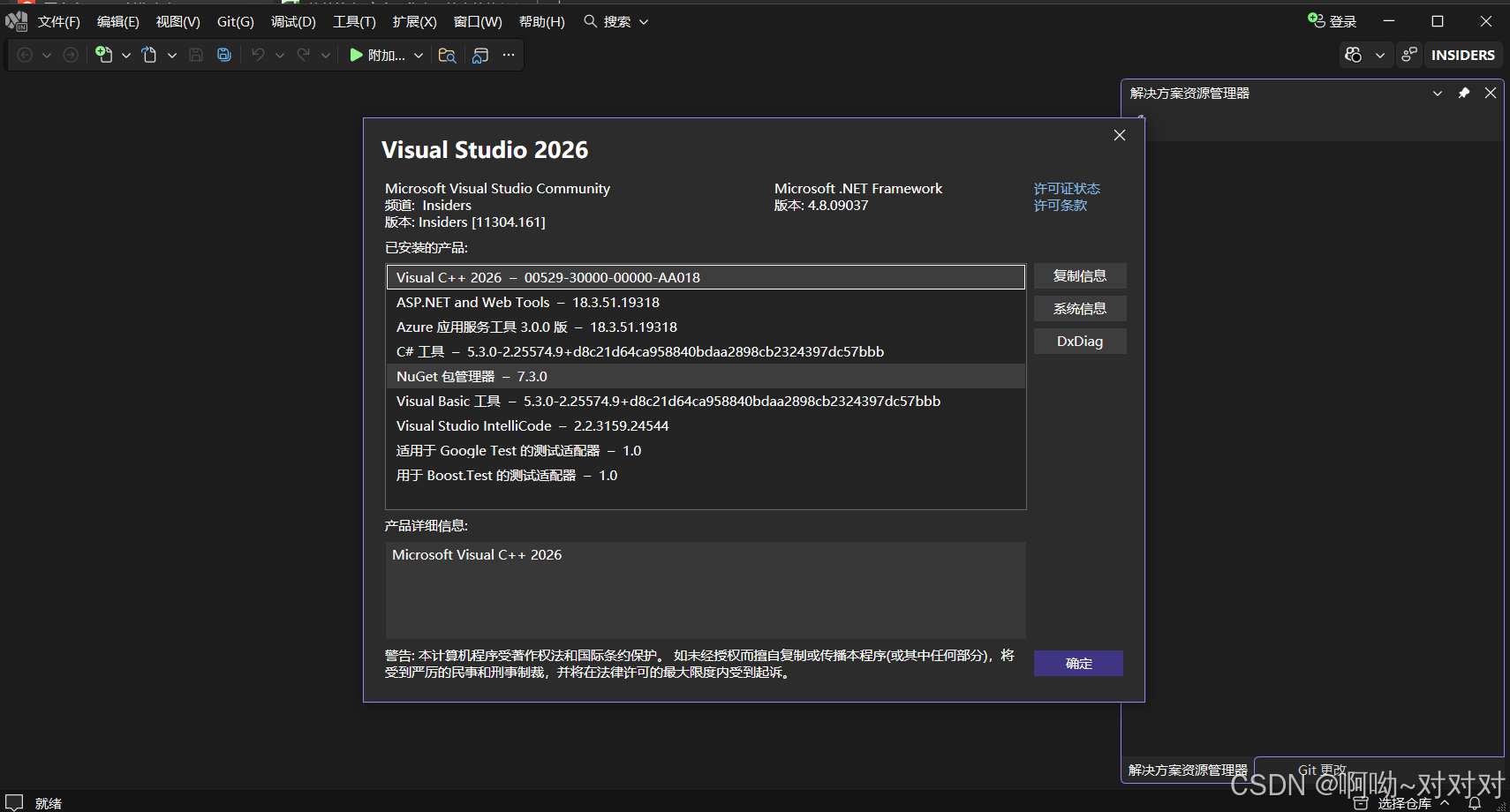Open the Git(G) menu
This screenshot has width=1510, height=812.
(236, 21)
